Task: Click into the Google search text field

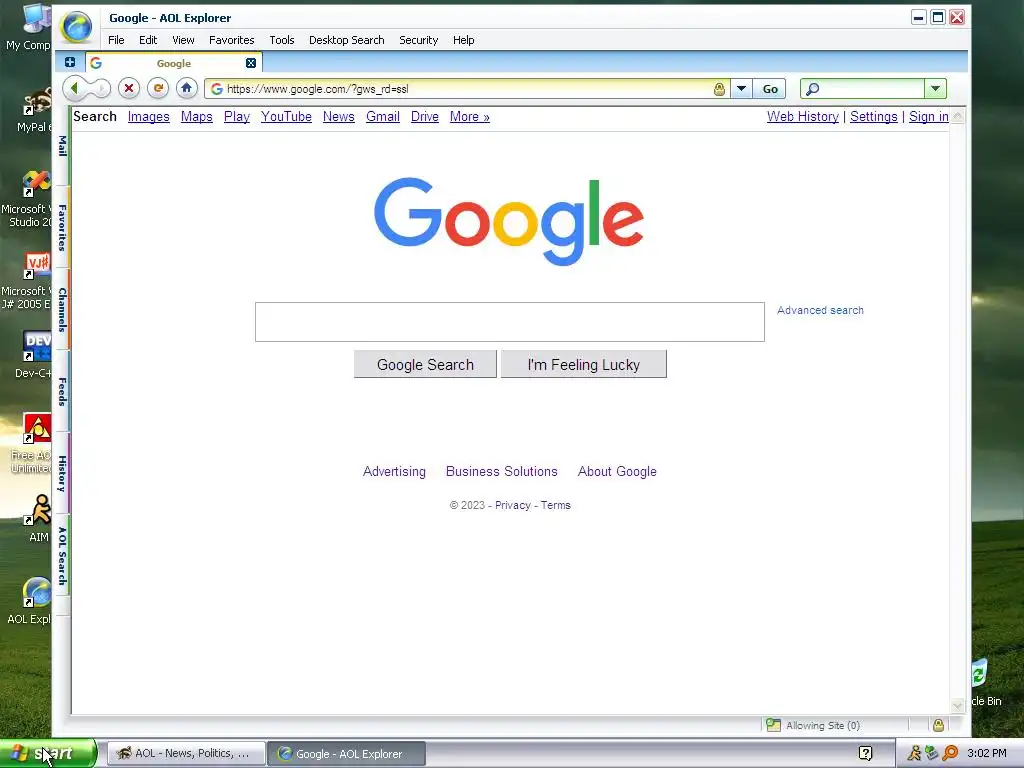Action: coord(509,321)
